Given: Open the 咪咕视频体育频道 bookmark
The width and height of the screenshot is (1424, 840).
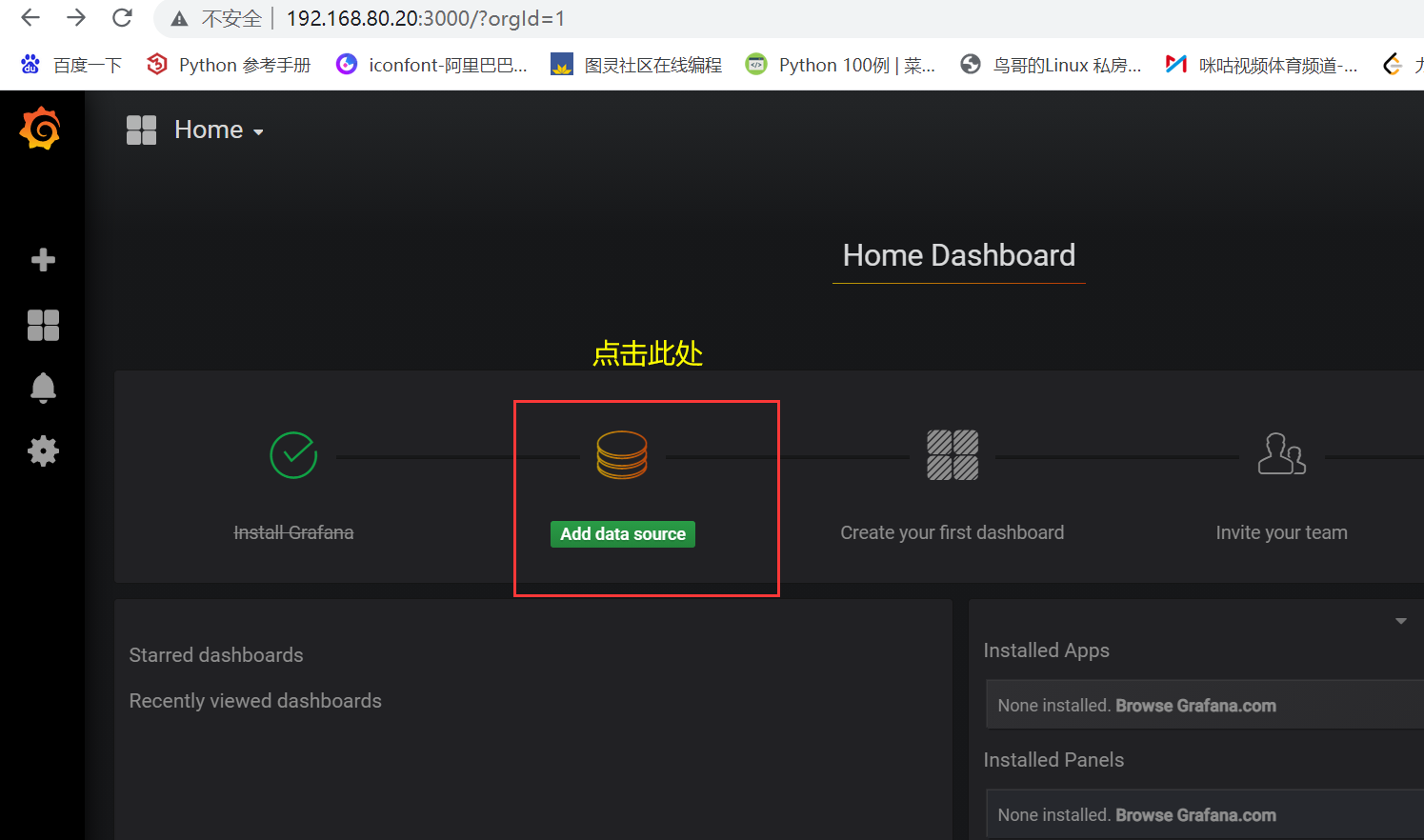Looking at the screenshot, I should pos(1261,65).
